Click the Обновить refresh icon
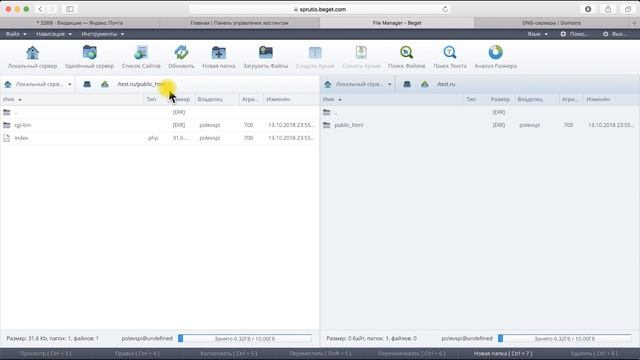Image resolution: width=640 pixels, height=360 pixels. [181, 53]
